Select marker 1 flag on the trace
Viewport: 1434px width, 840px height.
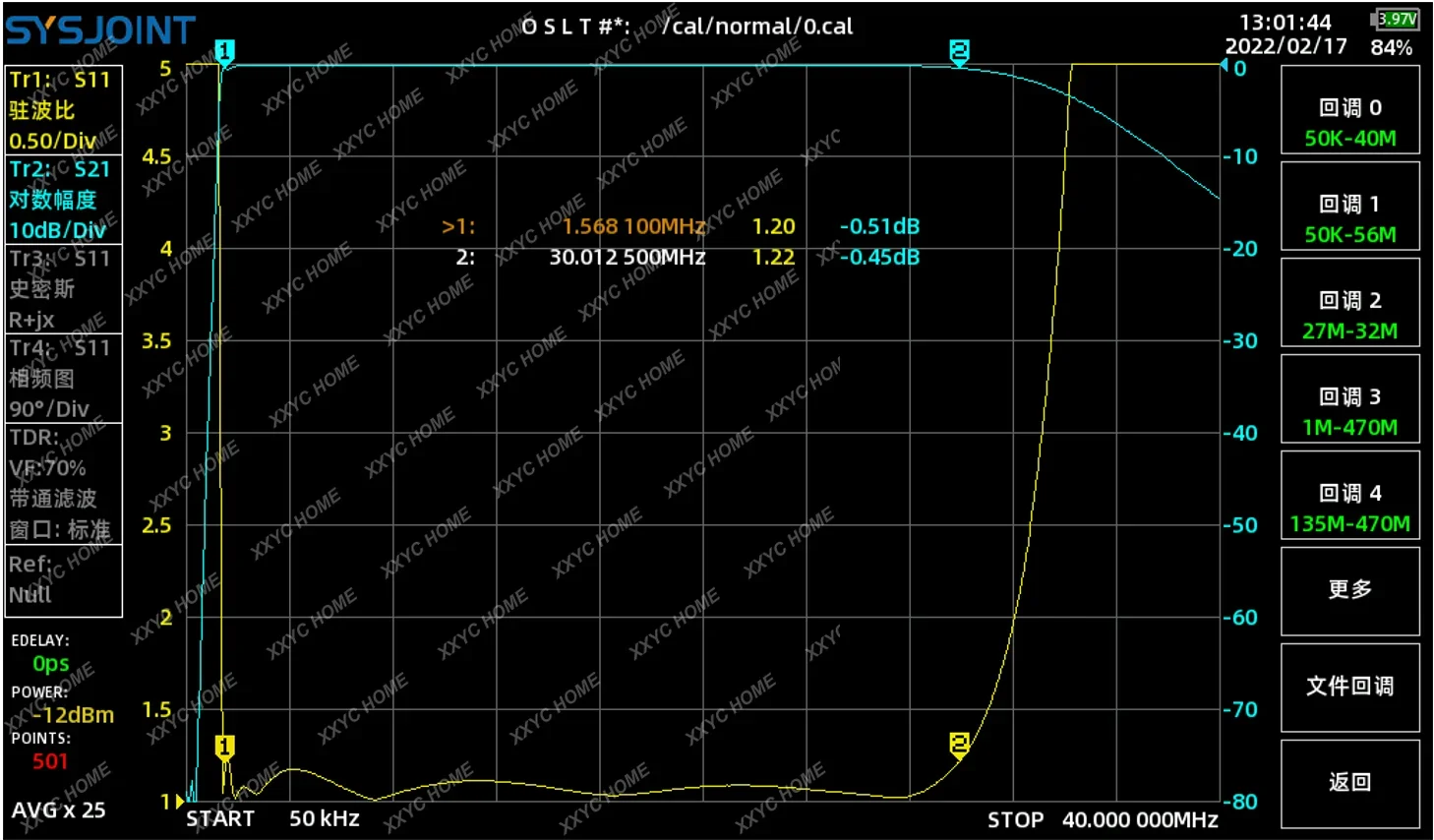point(223,748)
